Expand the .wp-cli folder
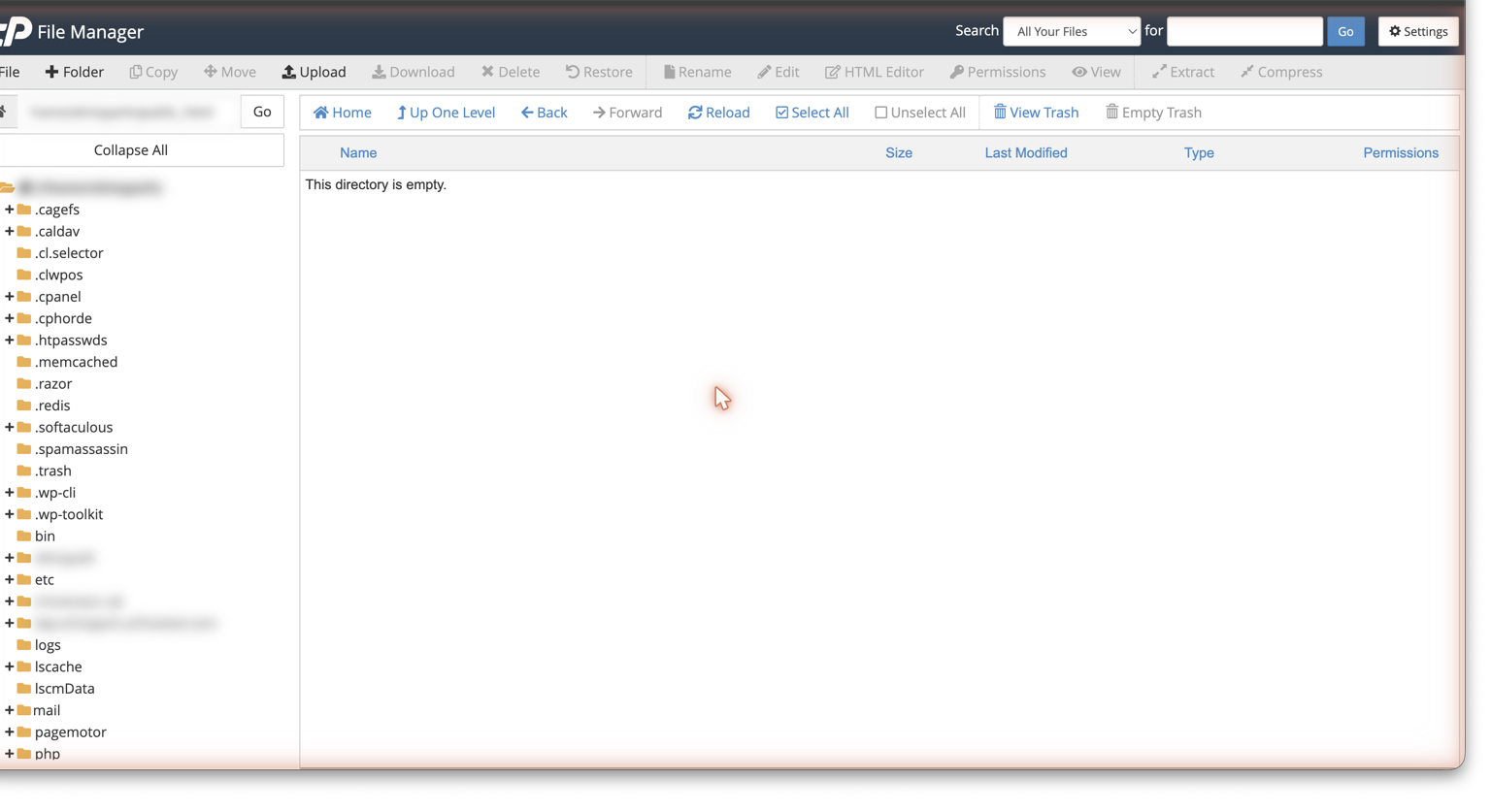Image resolution: width=1491 pixels, height=812 pixels. 10,493
